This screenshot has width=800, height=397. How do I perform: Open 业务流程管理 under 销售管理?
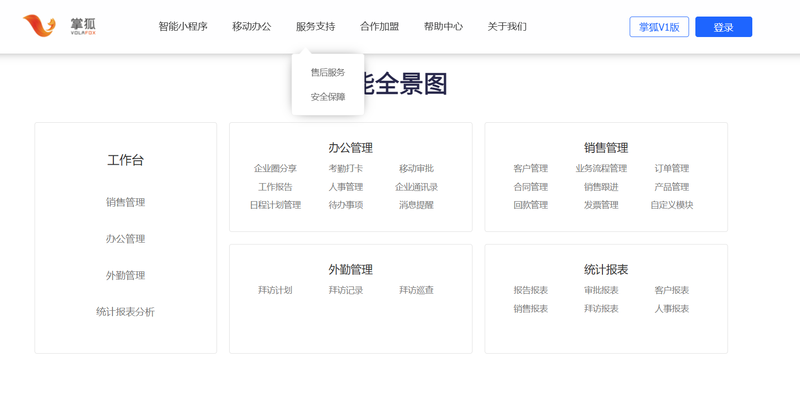pyautogui.click(x=601, y=168)
